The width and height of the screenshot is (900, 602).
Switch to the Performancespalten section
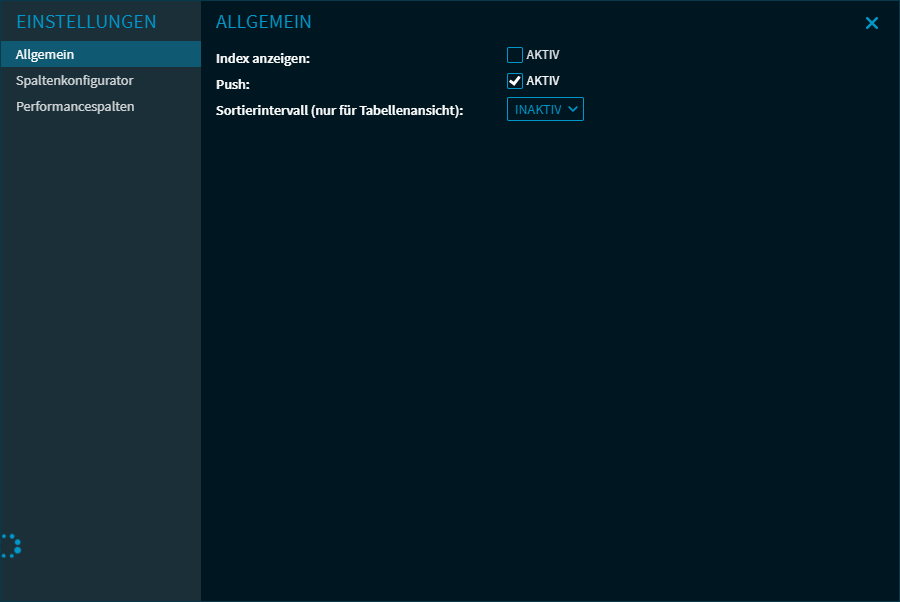(75, 106)
